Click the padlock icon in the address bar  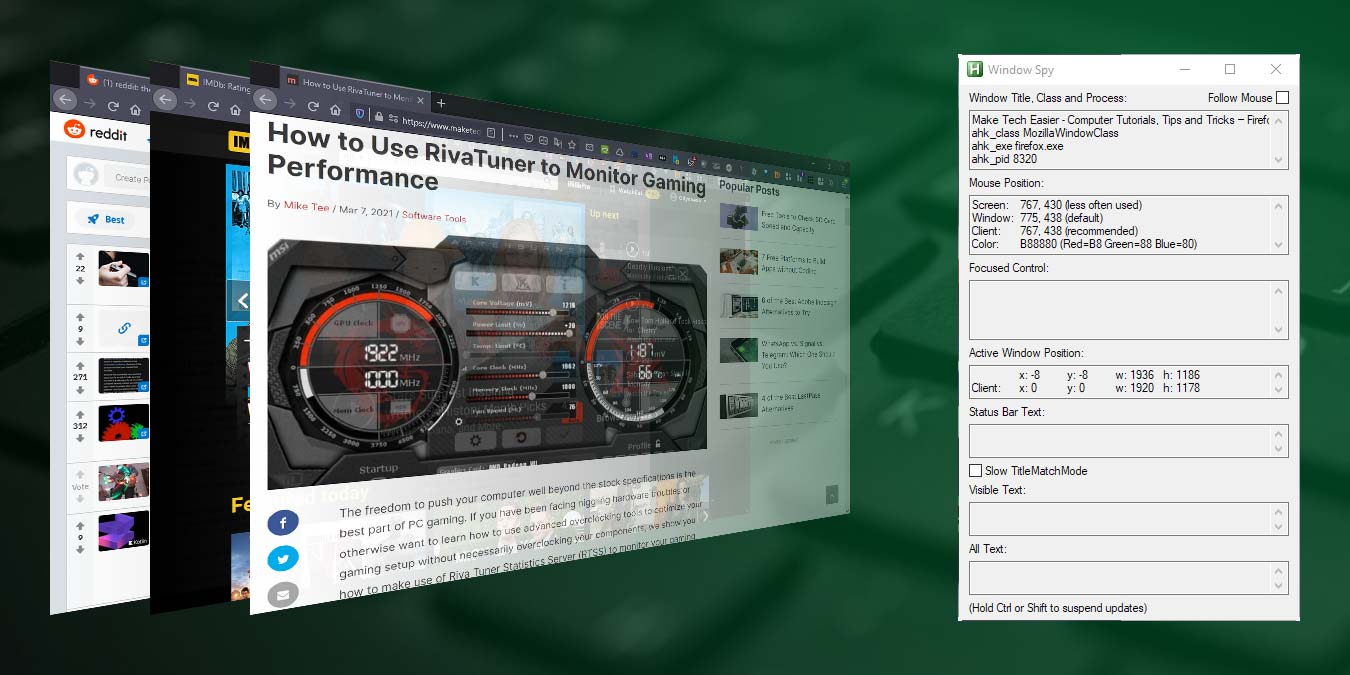[380, 118]
